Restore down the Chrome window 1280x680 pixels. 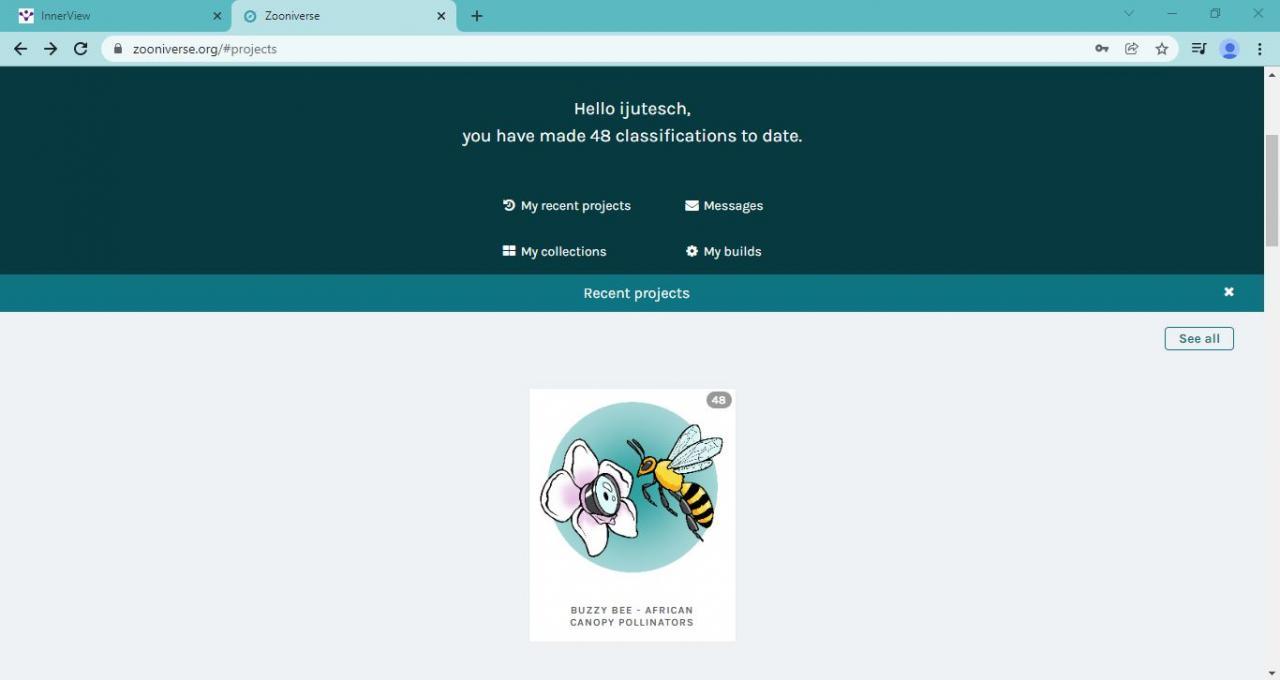point(1215,14)
